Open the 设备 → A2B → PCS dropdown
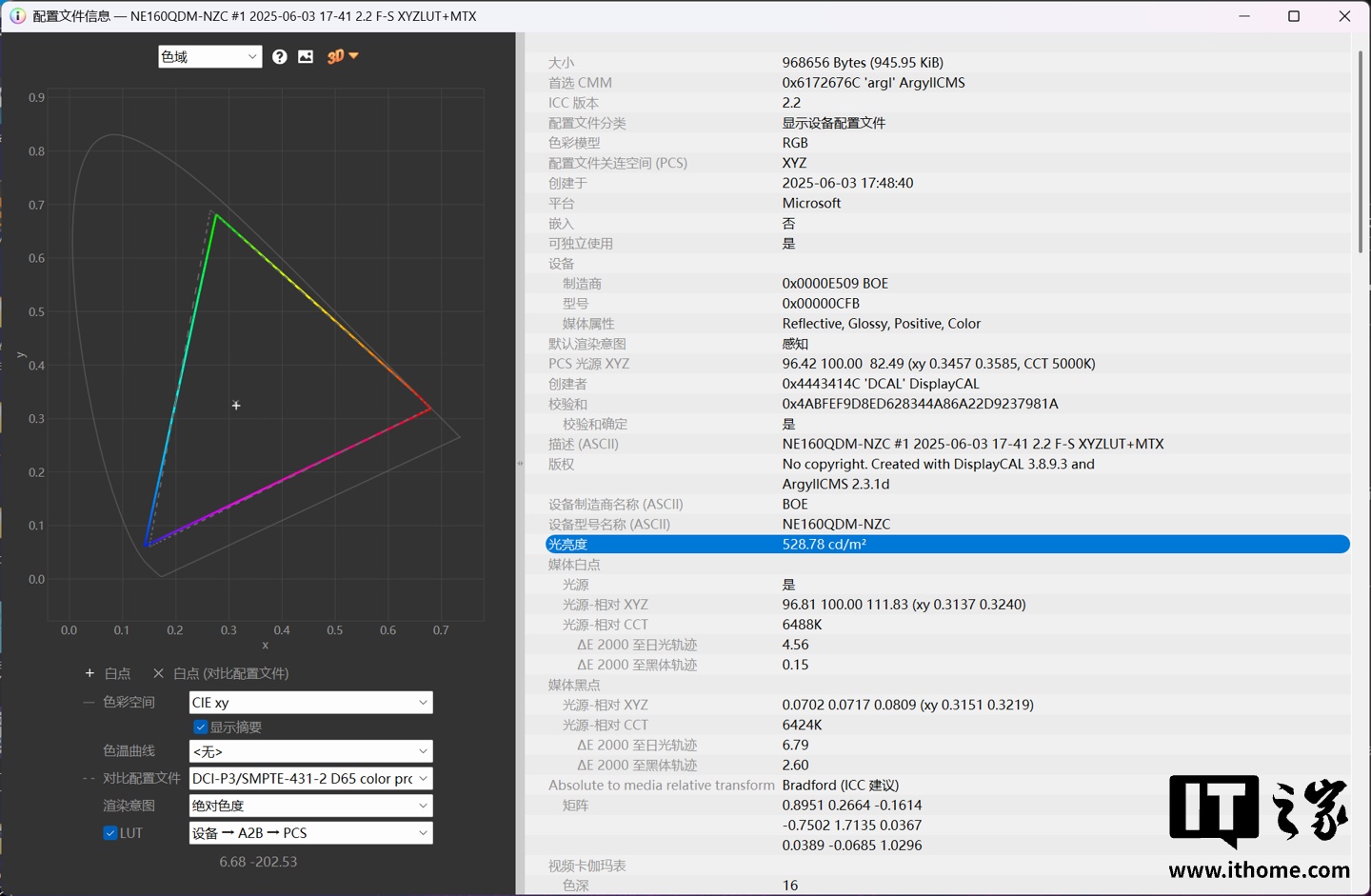1371x896 pixels. [310, 833]
